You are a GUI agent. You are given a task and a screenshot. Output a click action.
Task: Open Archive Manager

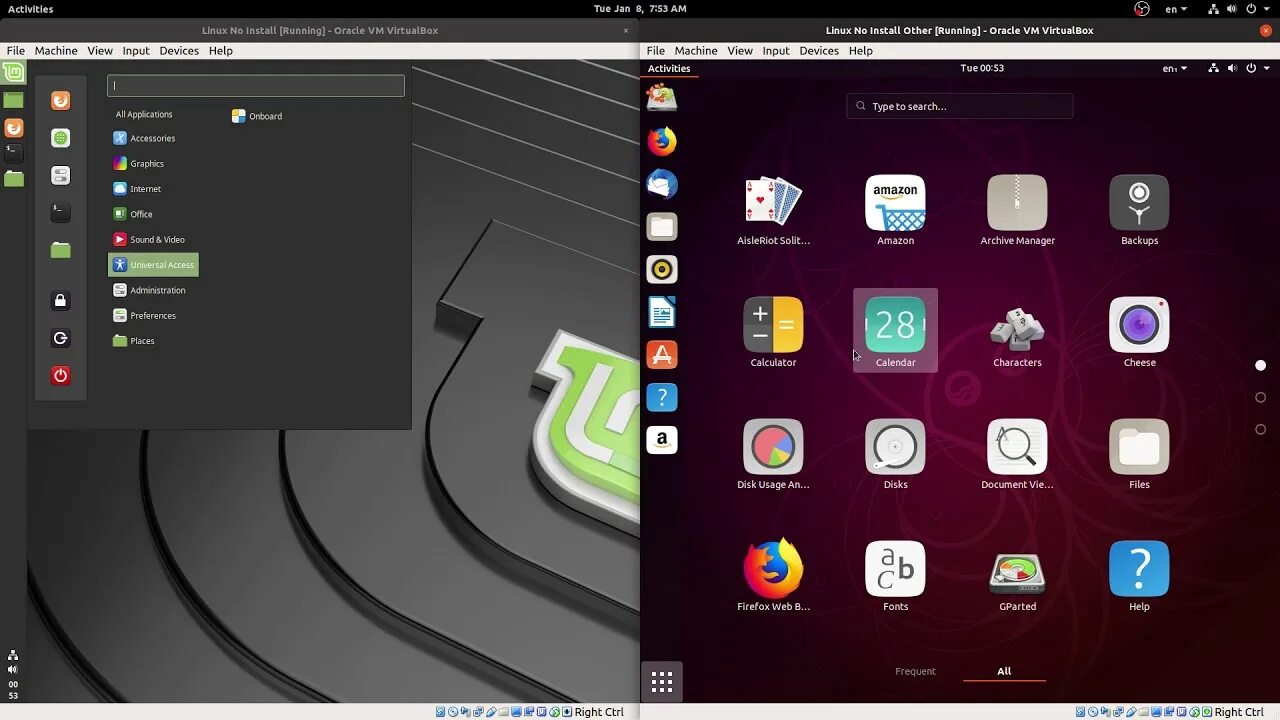coord(1017,210)
